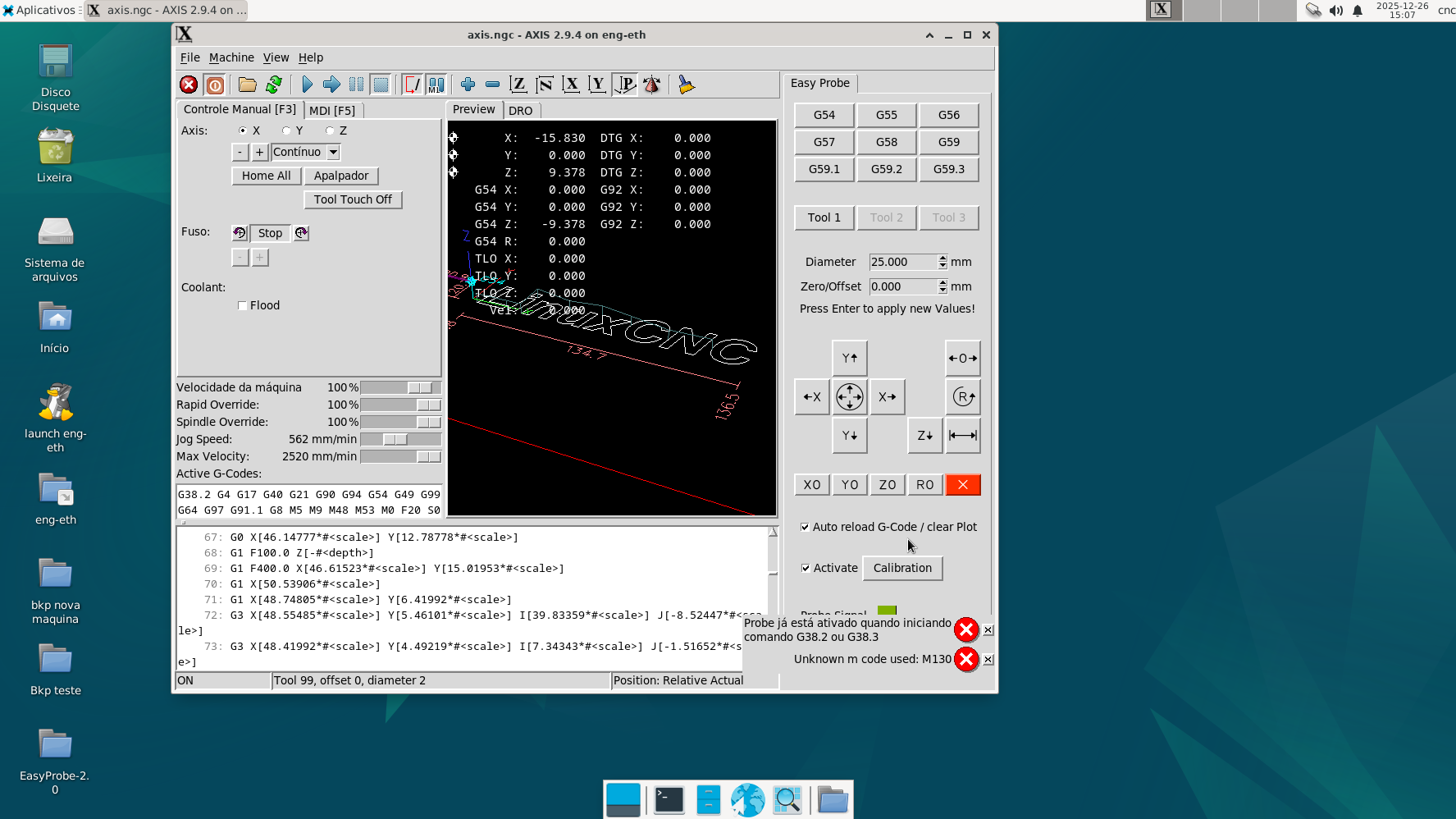Select the Z top view icon
The width and height of the screenshot is (1456, 819).
click(518, 85)
